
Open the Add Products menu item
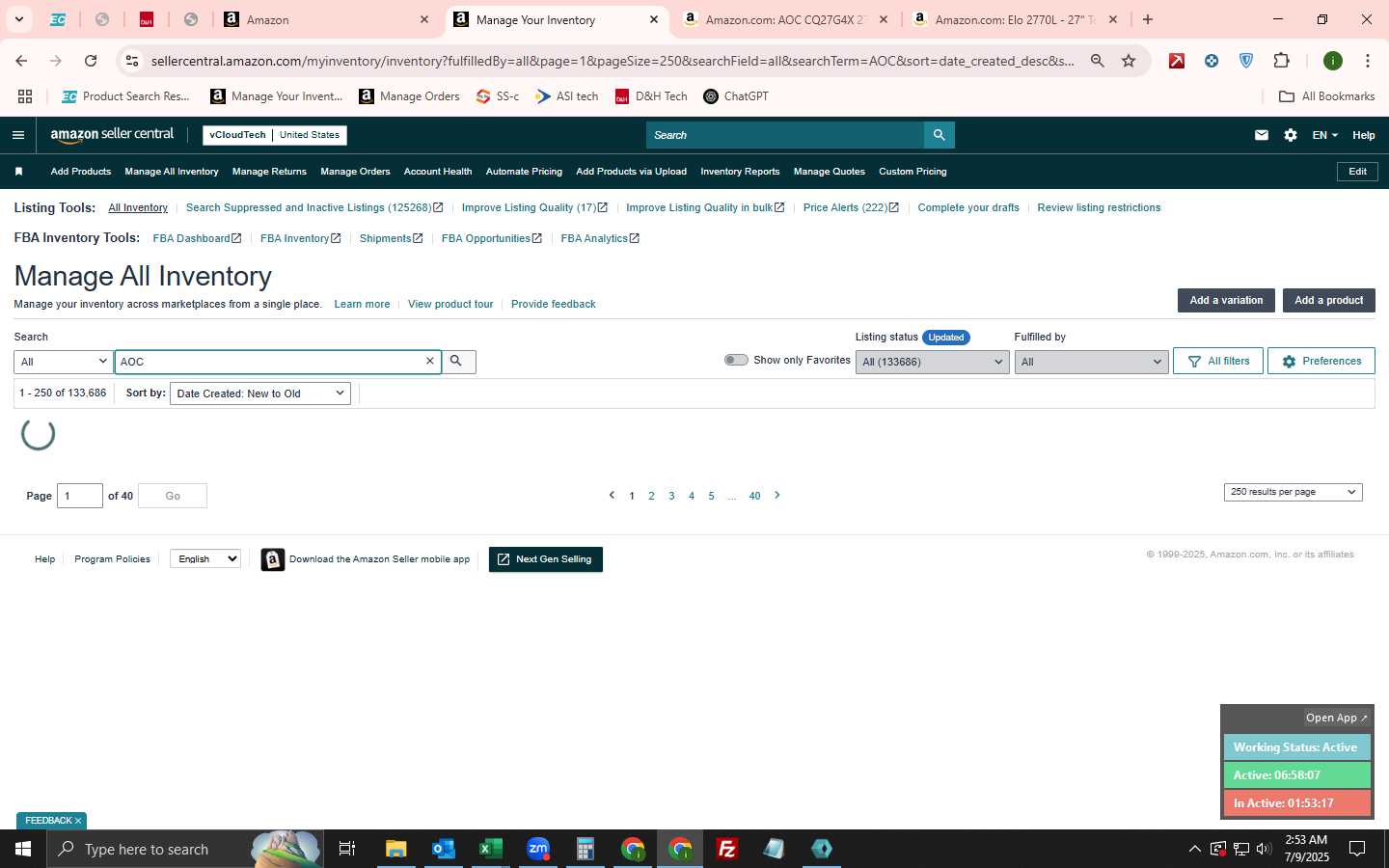pyautogui.click(x=81, y=172)
